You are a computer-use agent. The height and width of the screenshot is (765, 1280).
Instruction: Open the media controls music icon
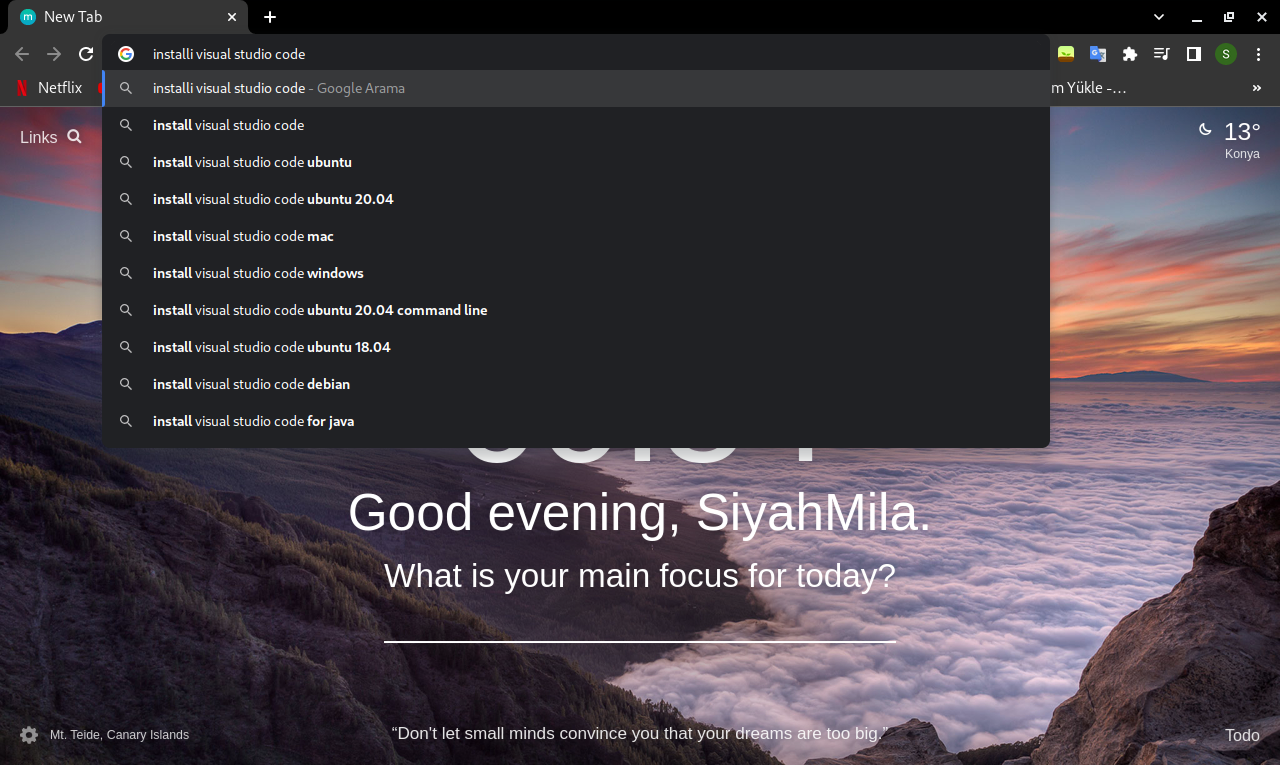click(x=1161, y=54)
